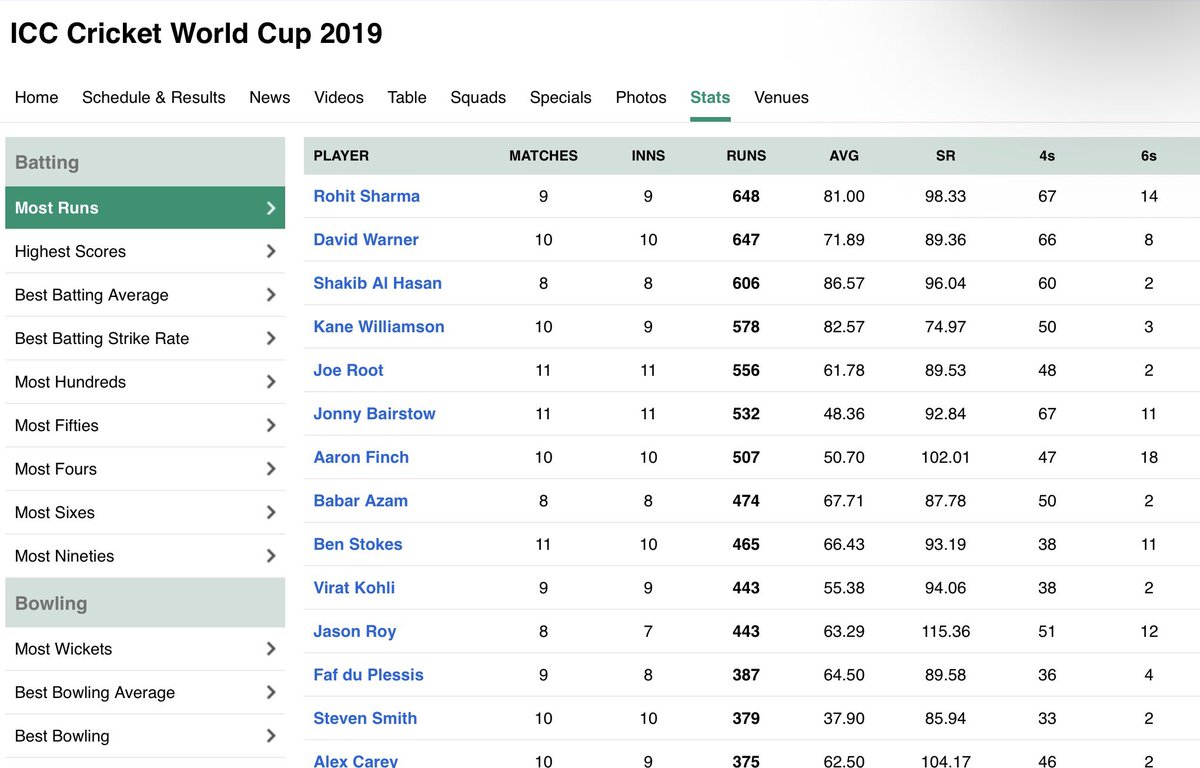The height and width of the screenshot is (768, 1200).
Task: Click the SR column header
Action: 946,156
